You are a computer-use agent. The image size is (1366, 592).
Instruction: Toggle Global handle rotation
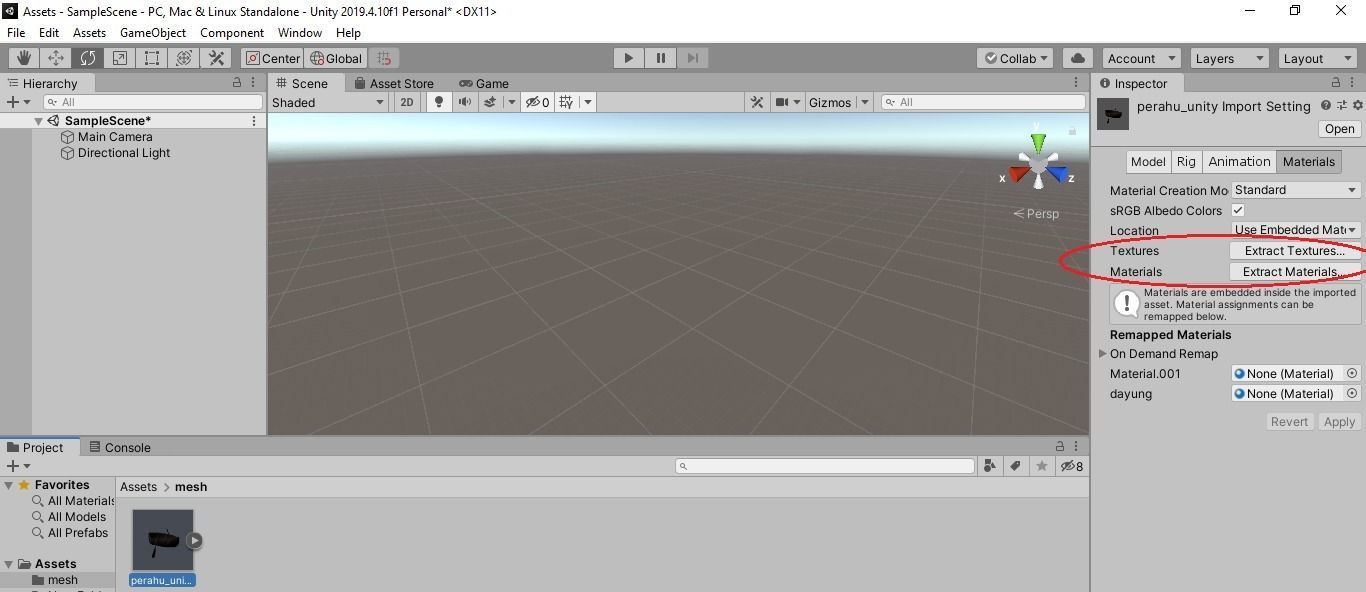pos(336,58)
